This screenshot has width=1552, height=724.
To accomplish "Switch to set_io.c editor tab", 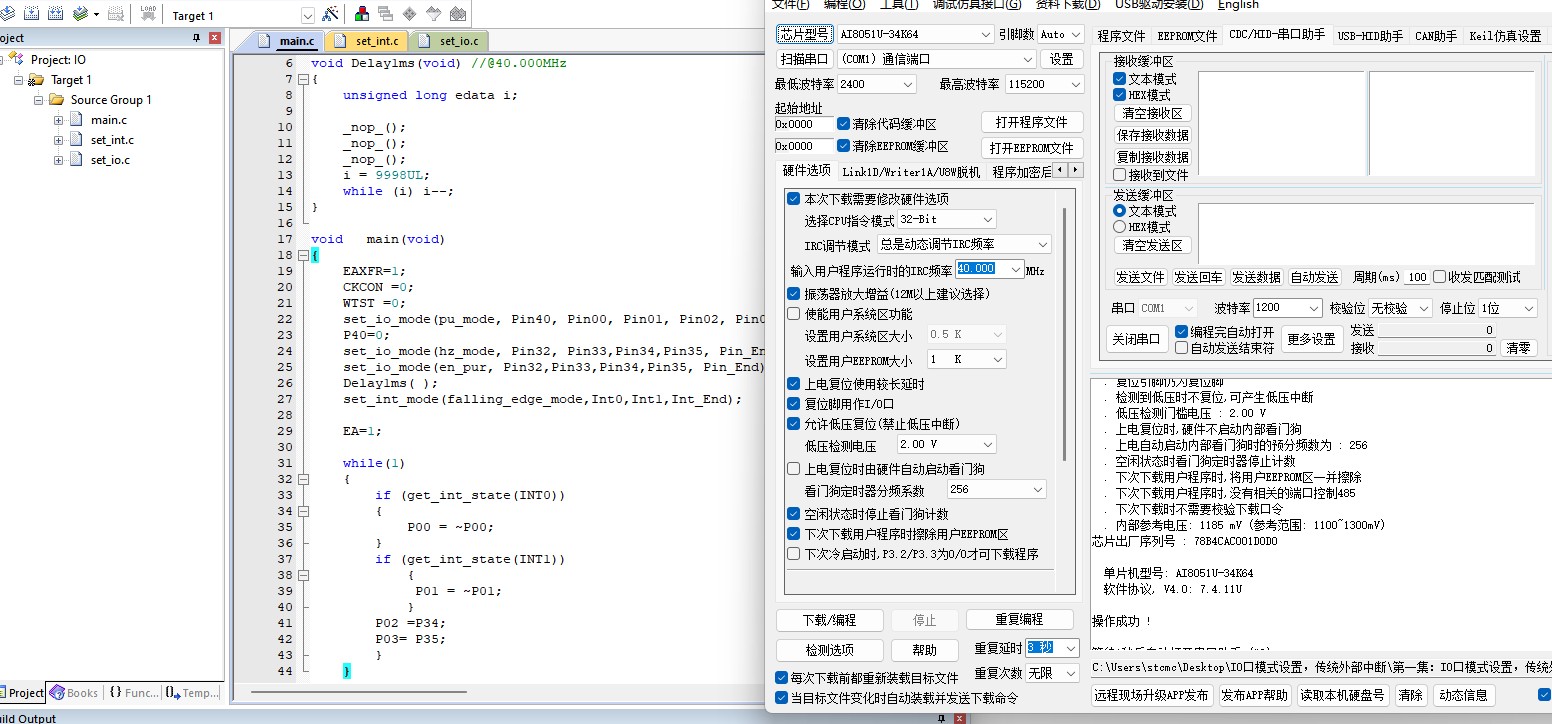I will (x=450, y=41).
